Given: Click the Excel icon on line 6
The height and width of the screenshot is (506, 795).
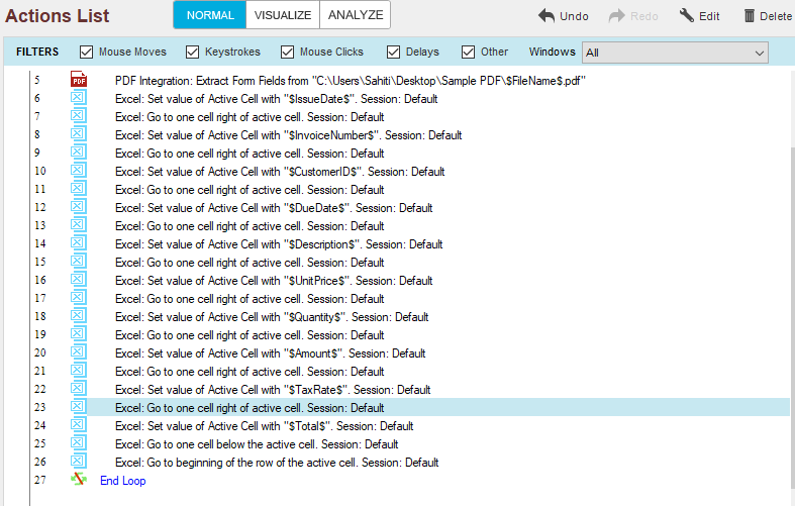Looking at the screenshot, I should 78,98.
